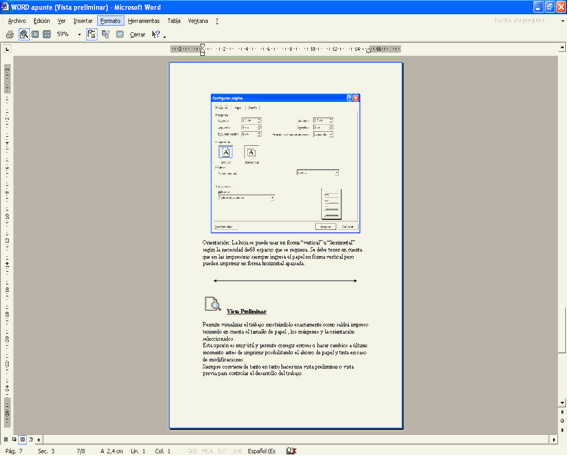Switch to Print Layout view button
The width and height of the screenshot is (568, 456).
pyautogui.click(x=22, y=439)
